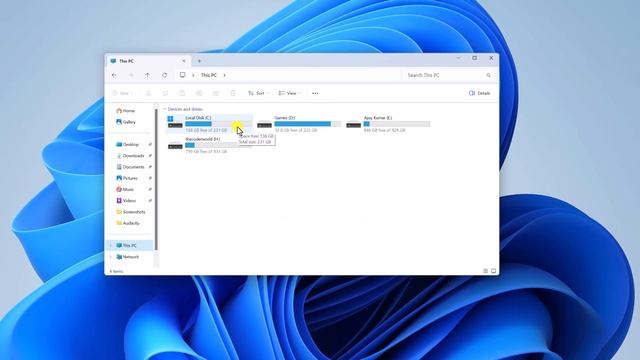Maximize the File Explorer window
Viewport: 640px width, 360px height.
point(474,58)
